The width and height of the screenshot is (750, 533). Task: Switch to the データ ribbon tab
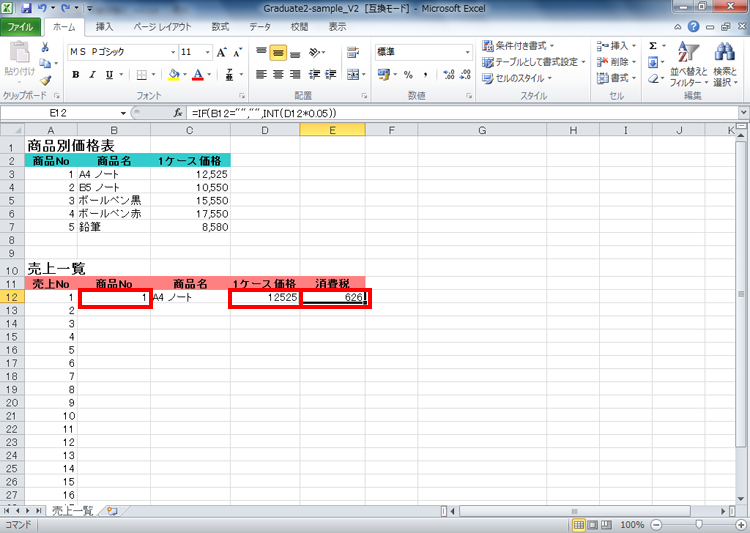[260, 27]
